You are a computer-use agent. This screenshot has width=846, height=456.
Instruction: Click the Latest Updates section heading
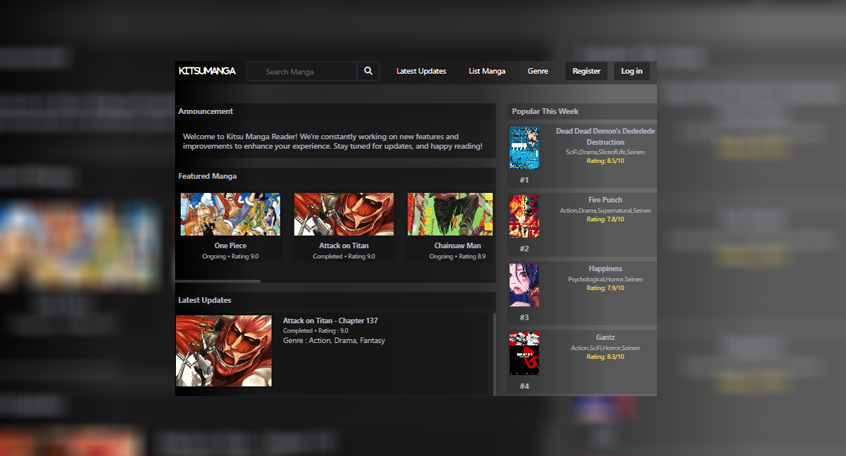204,300
